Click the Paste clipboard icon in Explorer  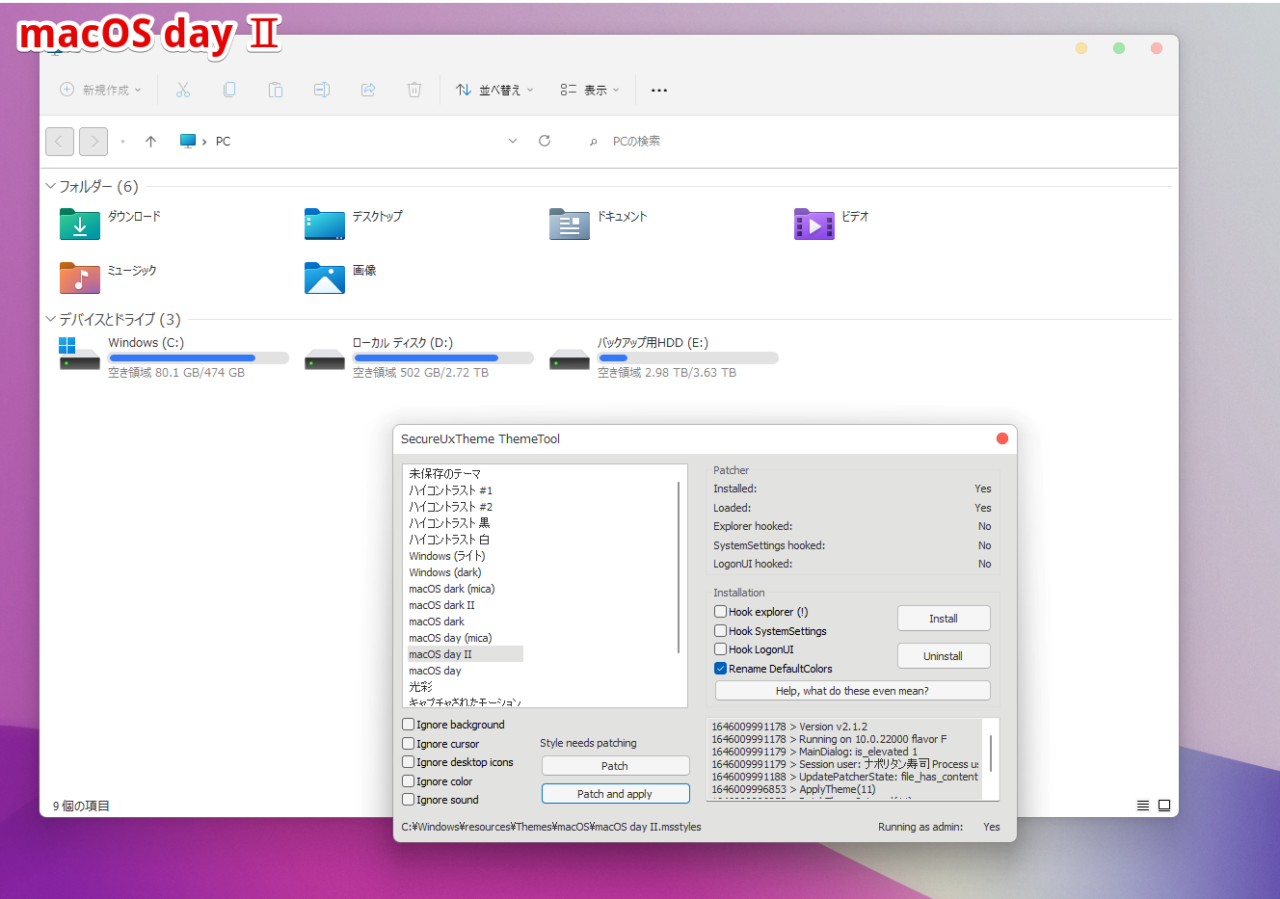click(x=275, y=90)
